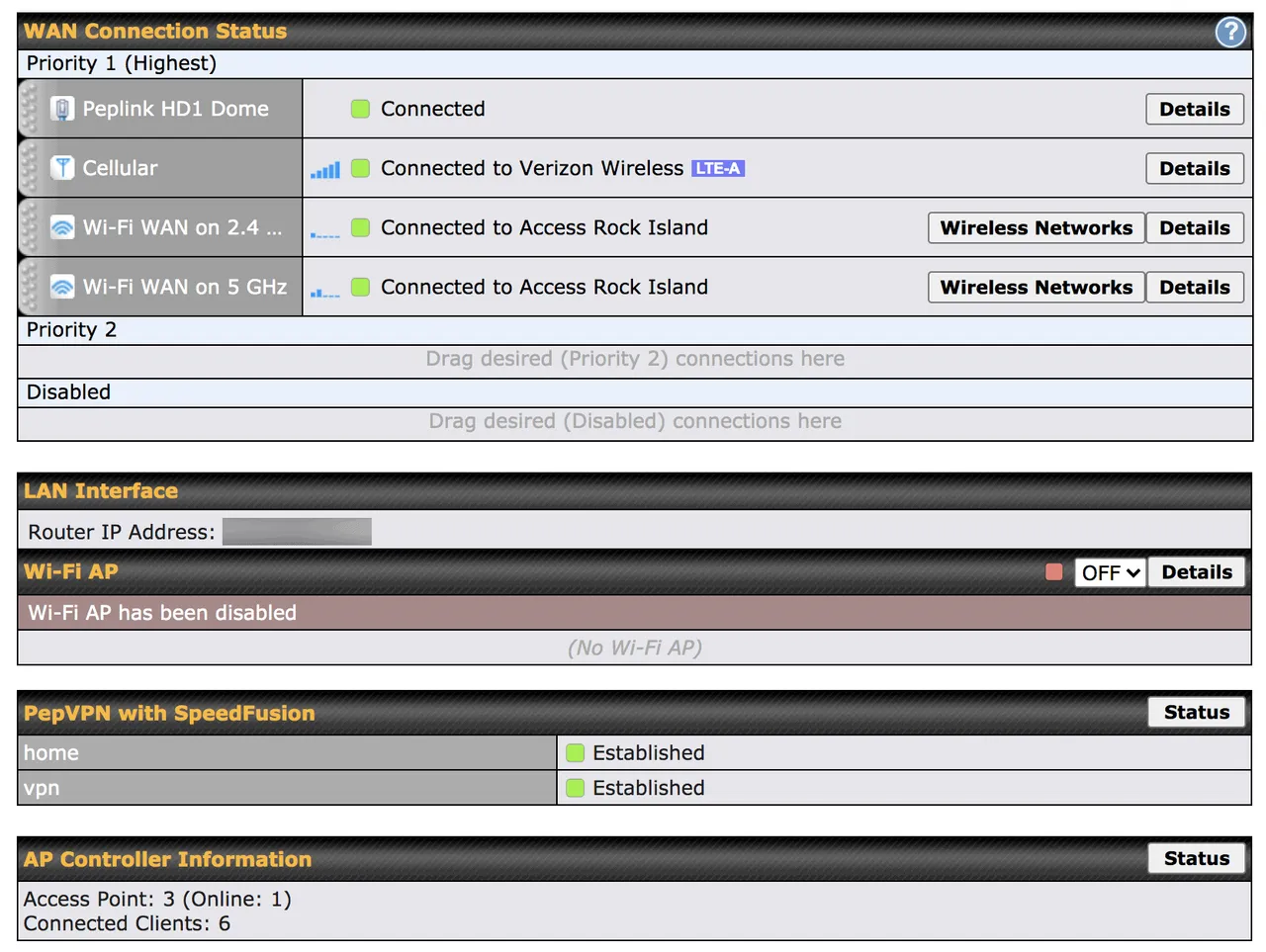
Task: Open Wi-Fi AP Details
Action: click(x=1196, y=572)
